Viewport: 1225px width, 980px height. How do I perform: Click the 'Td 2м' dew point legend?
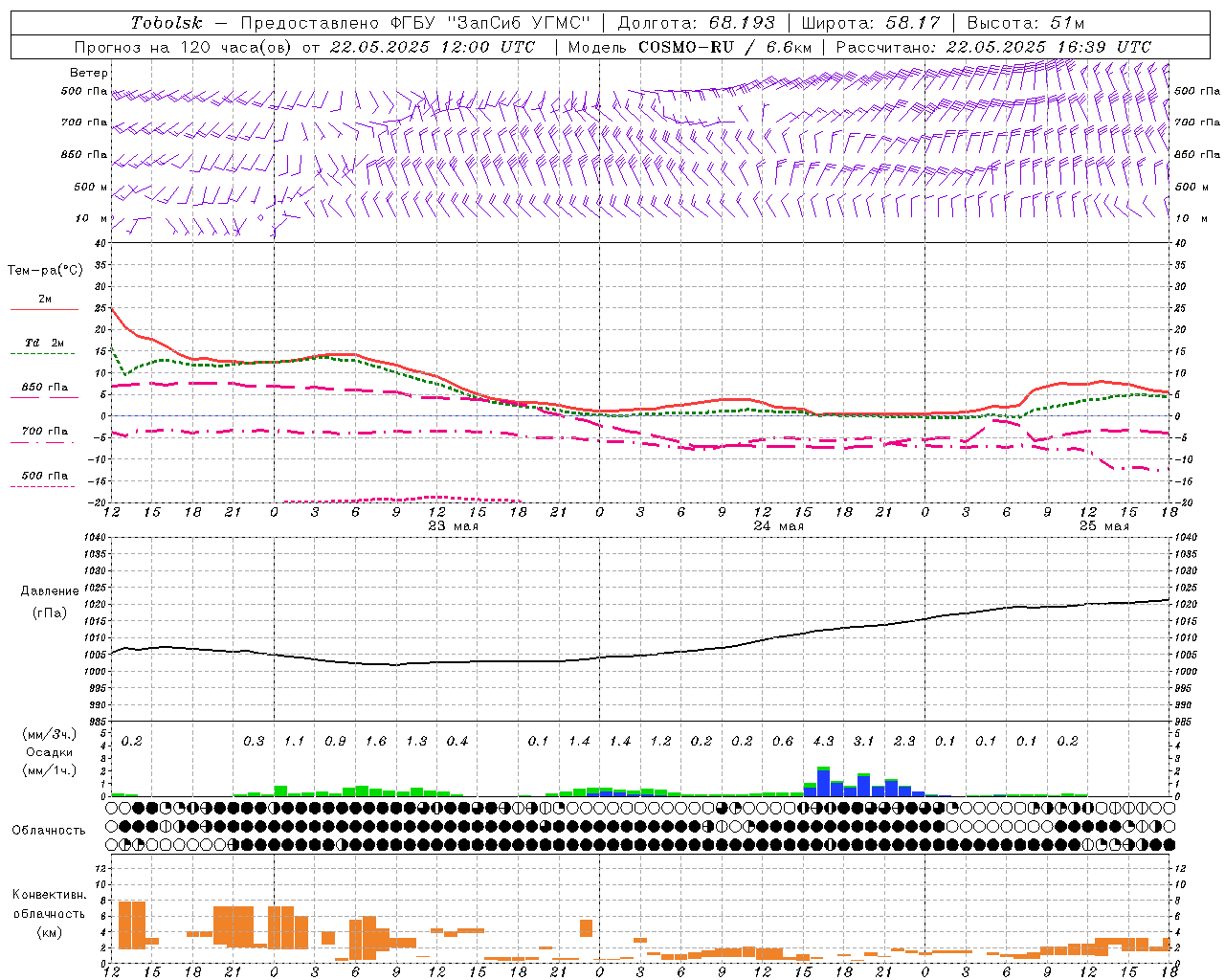tap(44, 343)
